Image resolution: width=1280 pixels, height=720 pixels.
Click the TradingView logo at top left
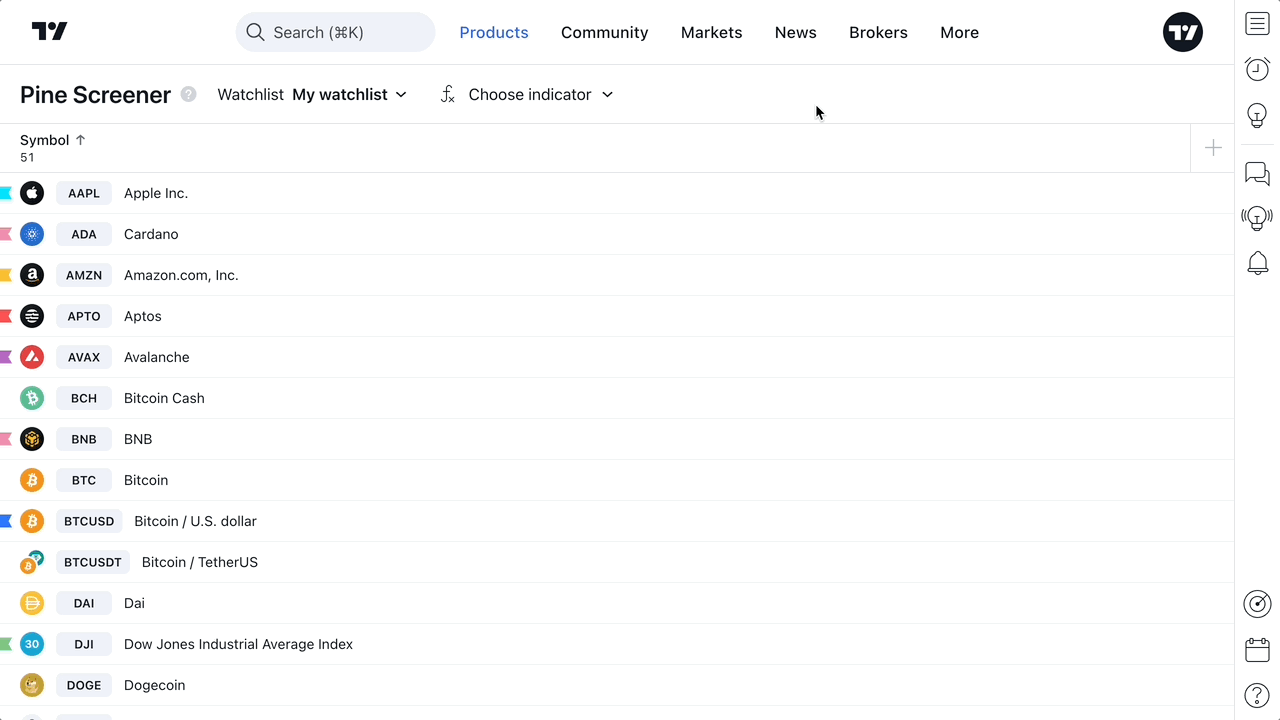tap(49, 32)
